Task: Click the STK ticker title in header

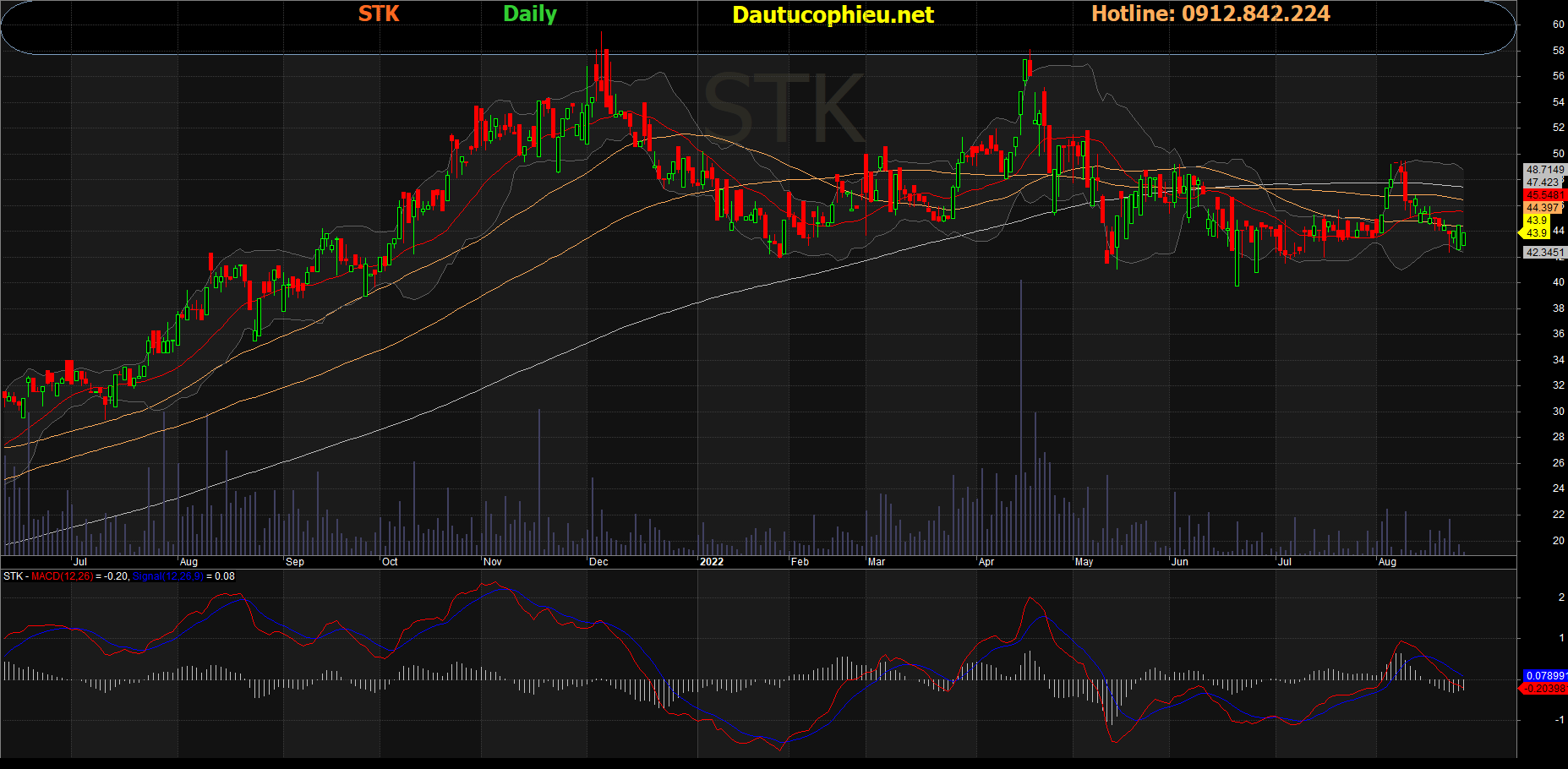Action: (x=379, y=14)
